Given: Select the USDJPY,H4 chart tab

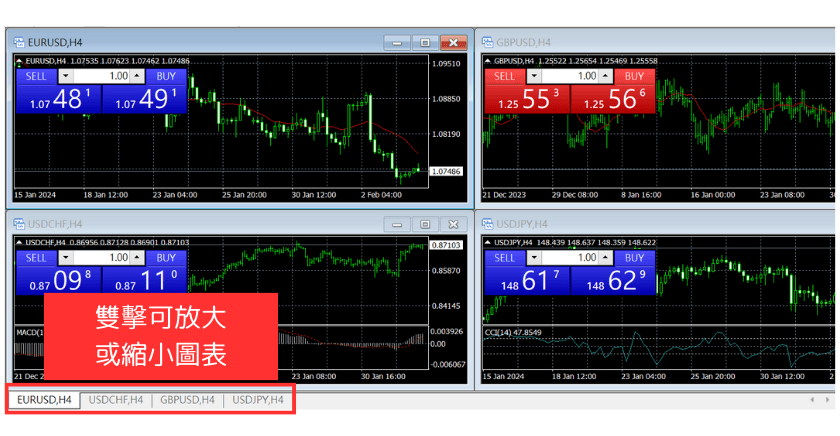Looking at the screenshot, I should tap(258, 400).
